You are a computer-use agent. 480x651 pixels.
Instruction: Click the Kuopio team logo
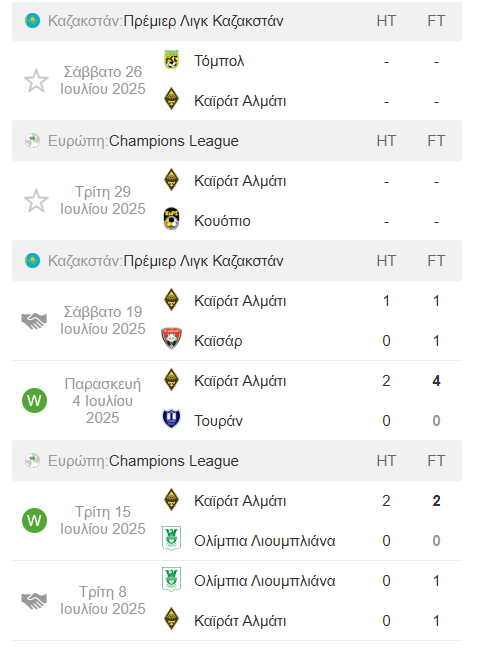[x=171, y=219]
